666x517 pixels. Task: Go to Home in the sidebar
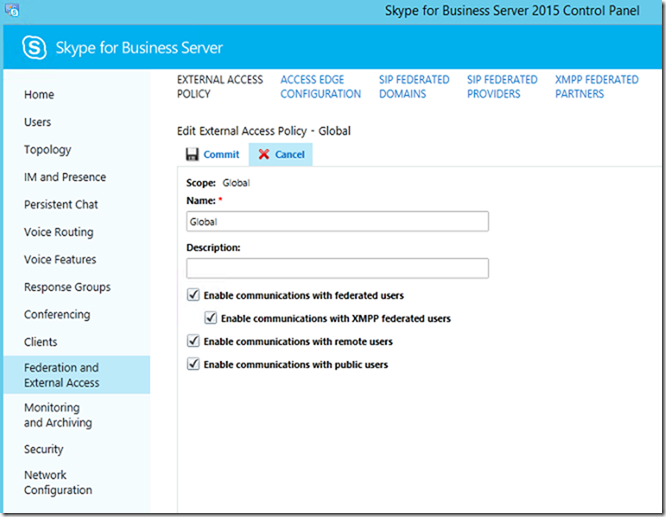pos(39,95)
